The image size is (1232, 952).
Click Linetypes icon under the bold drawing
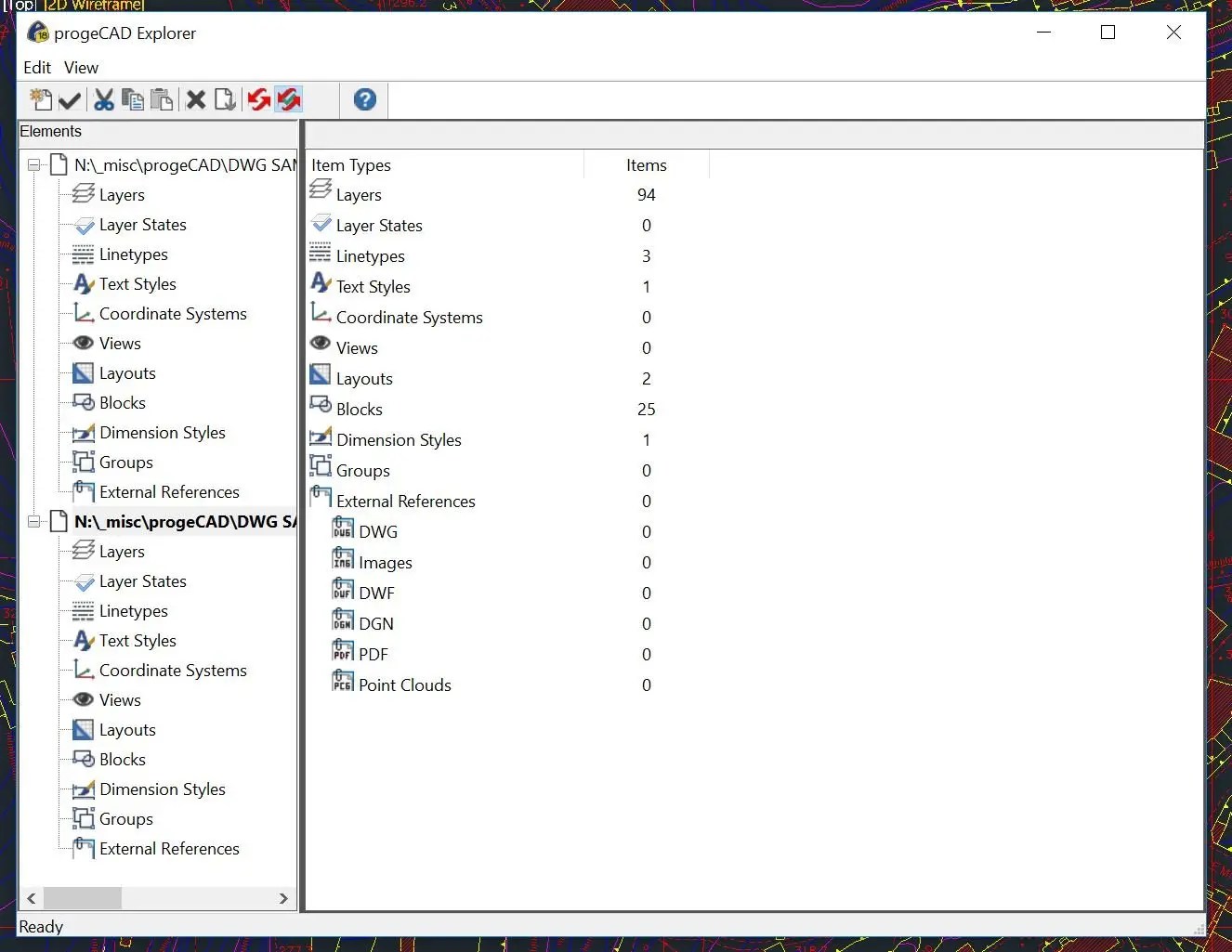tap(84, 611)
